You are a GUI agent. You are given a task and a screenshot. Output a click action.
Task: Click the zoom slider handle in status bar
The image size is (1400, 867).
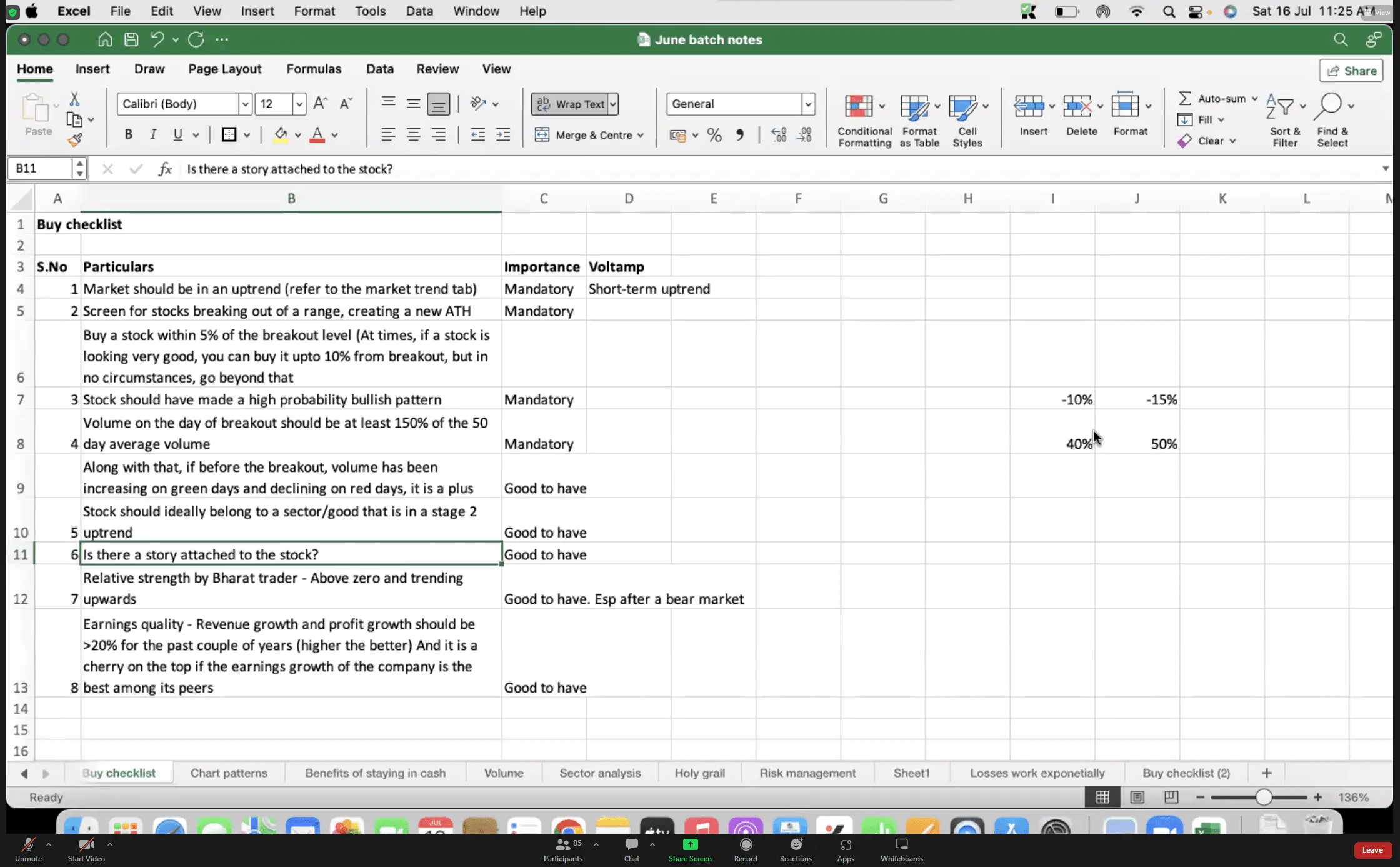[1263, 797]
